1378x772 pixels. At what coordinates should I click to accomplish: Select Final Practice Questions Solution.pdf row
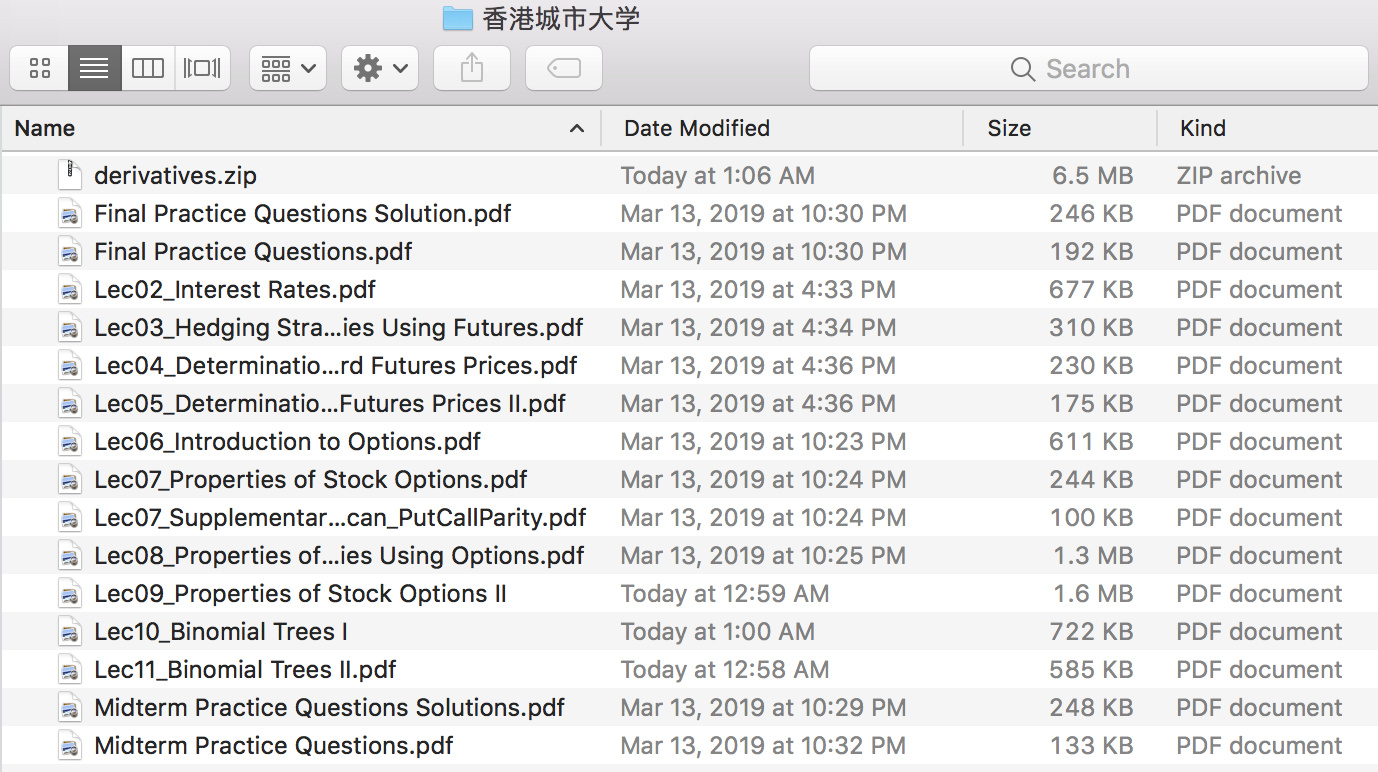(303, 214)
